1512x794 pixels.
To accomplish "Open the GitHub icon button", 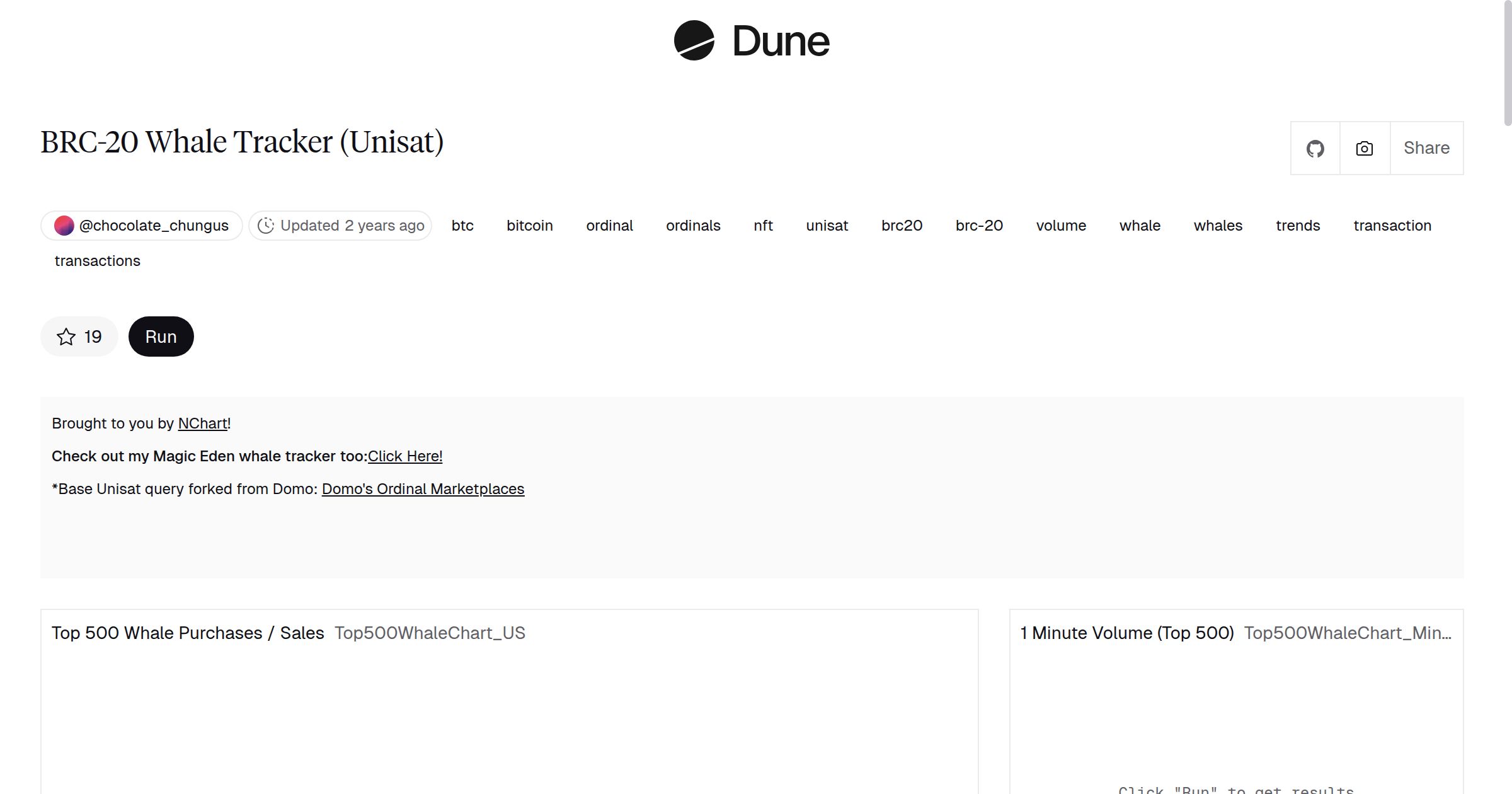I will tap(1315, 149).
